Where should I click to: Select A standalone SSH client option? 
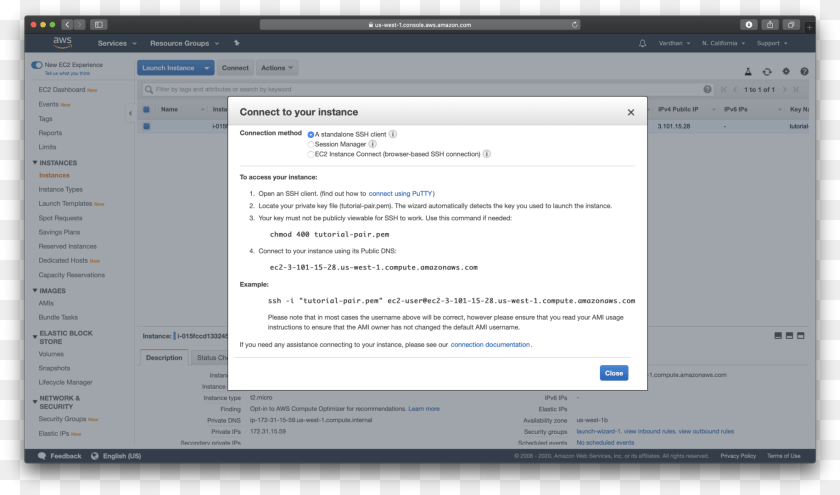[x=311, y=134]
